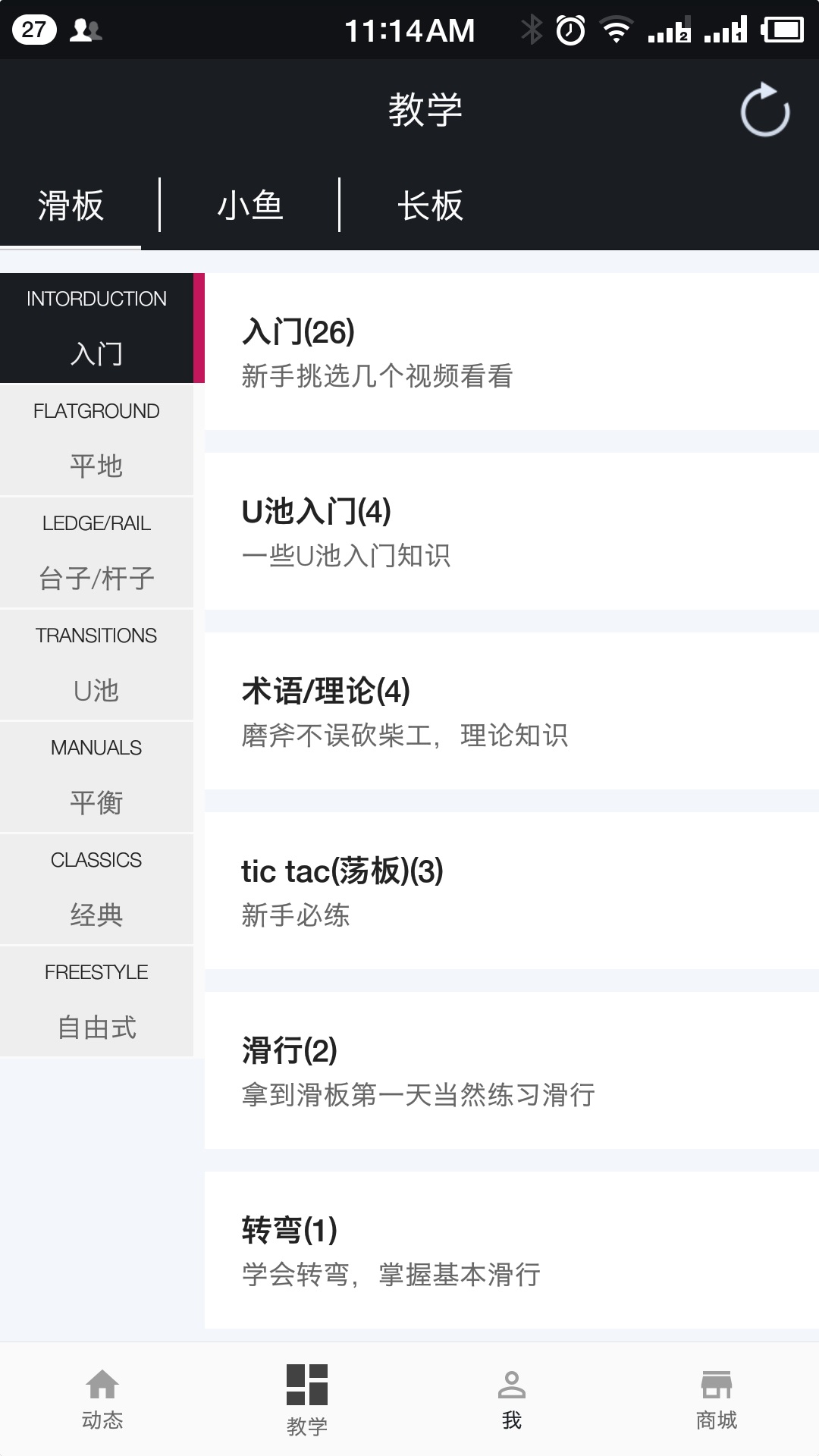Tap the refresh icon in header
The height and width of the screenshot is (1456, 819).
coord(764,111)
